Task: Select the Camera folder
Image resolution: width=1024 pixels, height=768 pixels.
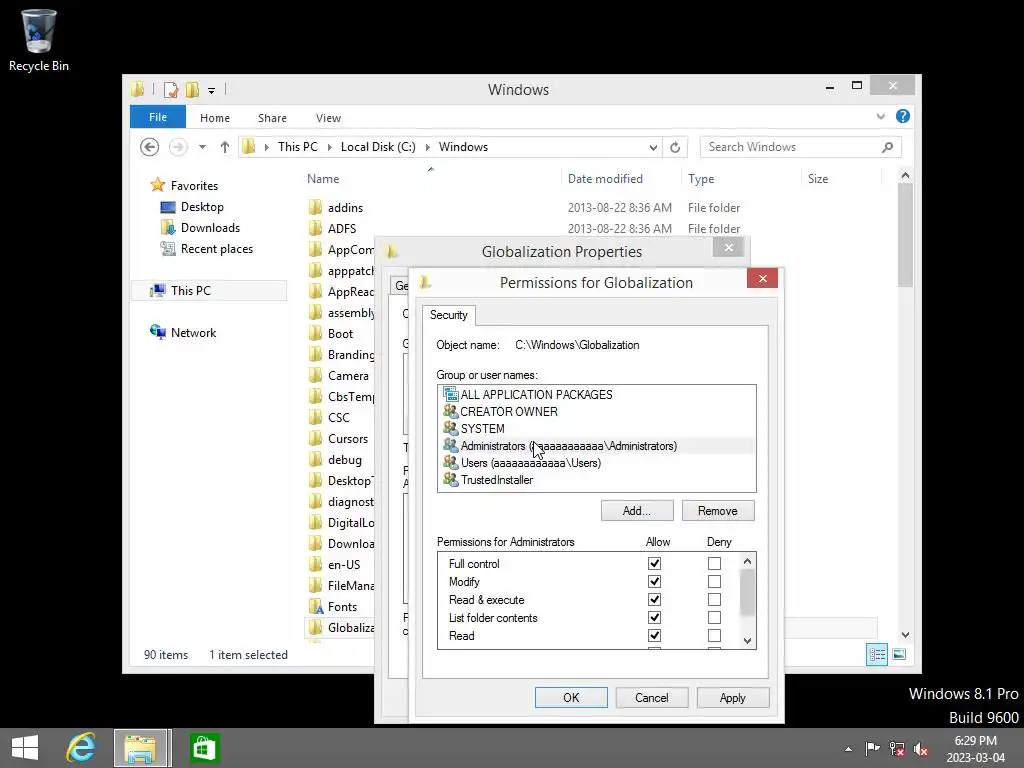Action: click(348, 376)
